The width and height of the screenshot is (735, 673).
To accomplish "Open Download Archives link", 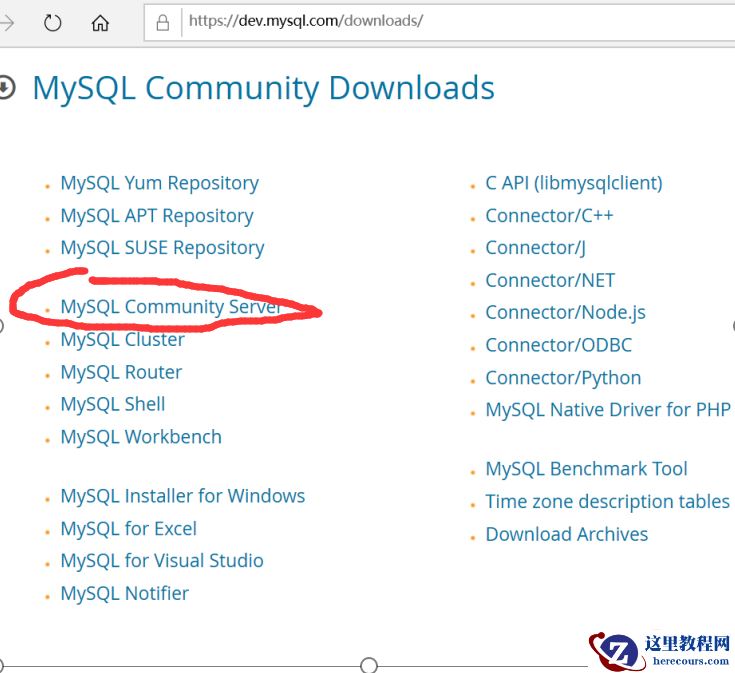I will [x=566, y=534].
